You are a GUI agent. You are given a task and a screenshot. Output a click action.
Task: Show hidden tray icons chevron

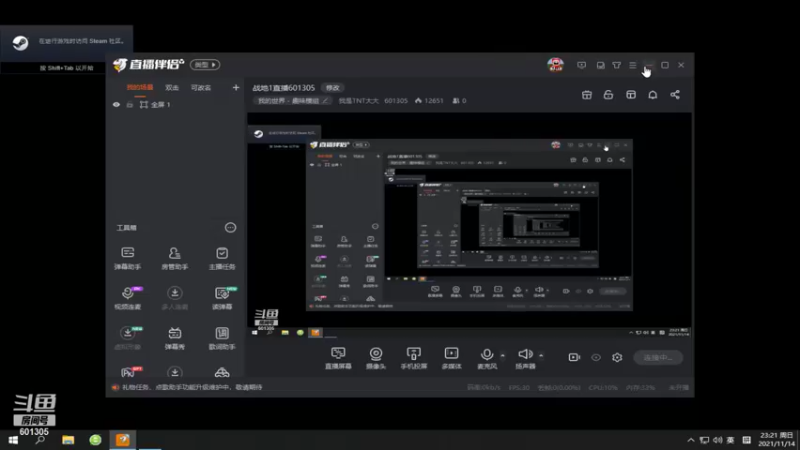(691, 440)
